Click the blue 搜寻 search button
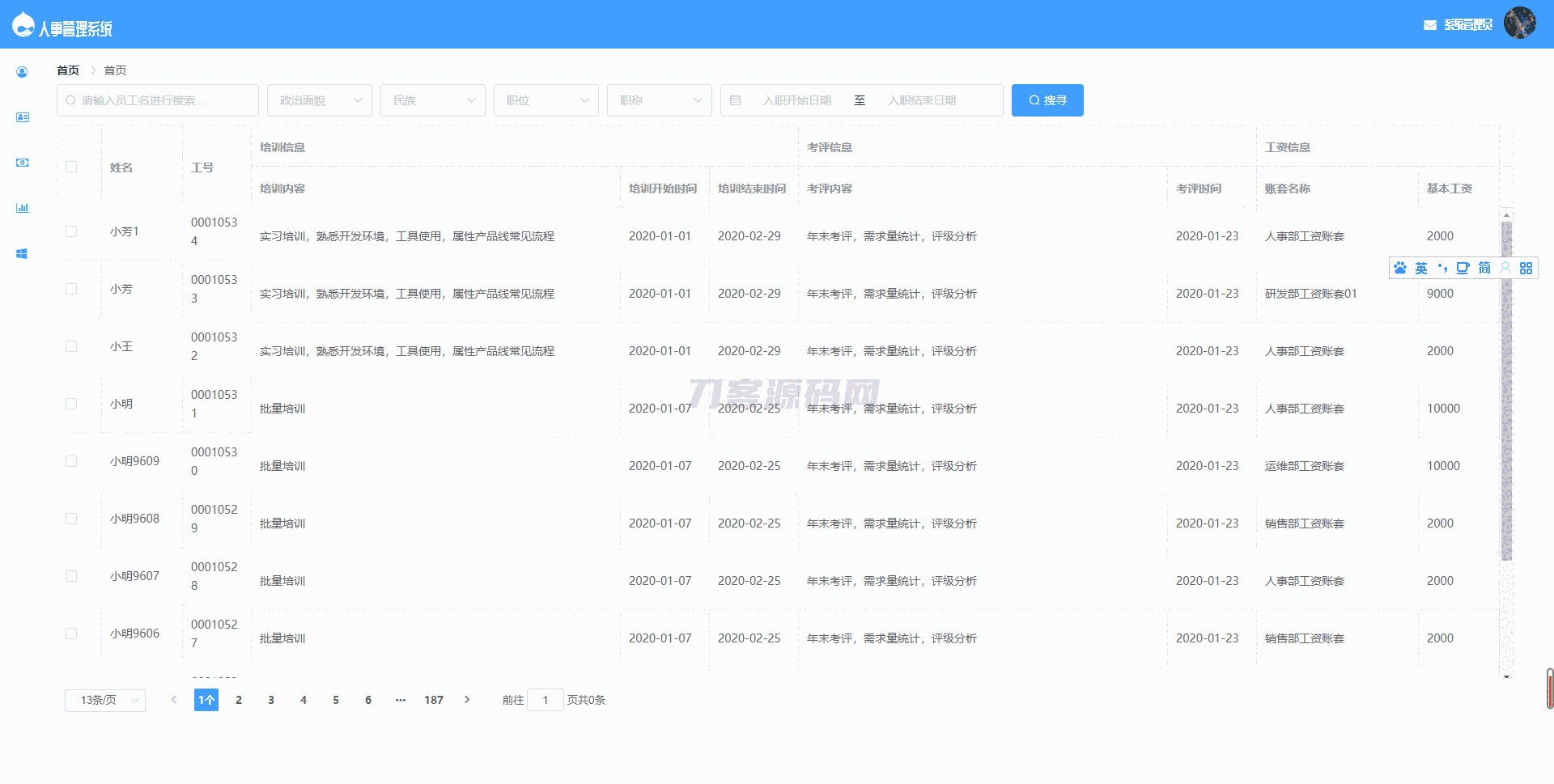The height and width of the screenshot is (784, 1554). click(x=1047, y=100)
